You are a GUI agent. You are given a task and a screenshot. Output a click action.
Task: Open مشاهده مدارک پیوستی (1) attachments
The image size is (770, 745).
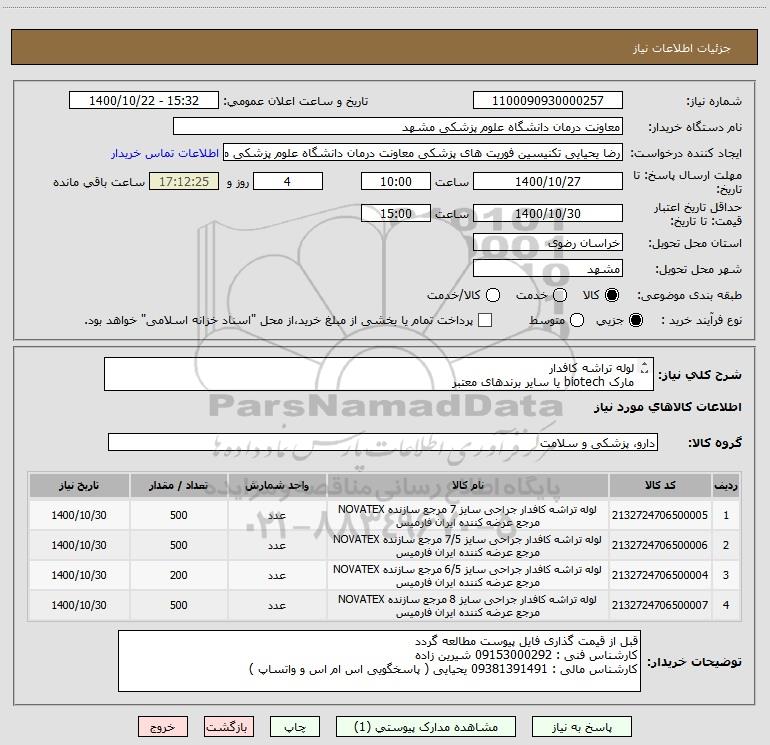click(x=426, y=727)
